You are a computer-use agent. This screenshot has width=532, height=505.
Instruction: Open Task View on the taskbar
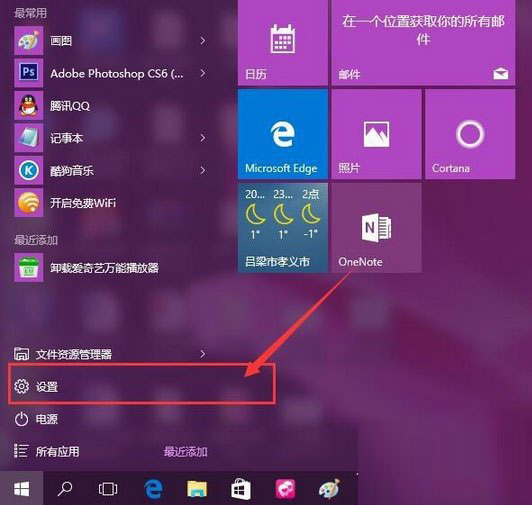[x=108, y=489]
